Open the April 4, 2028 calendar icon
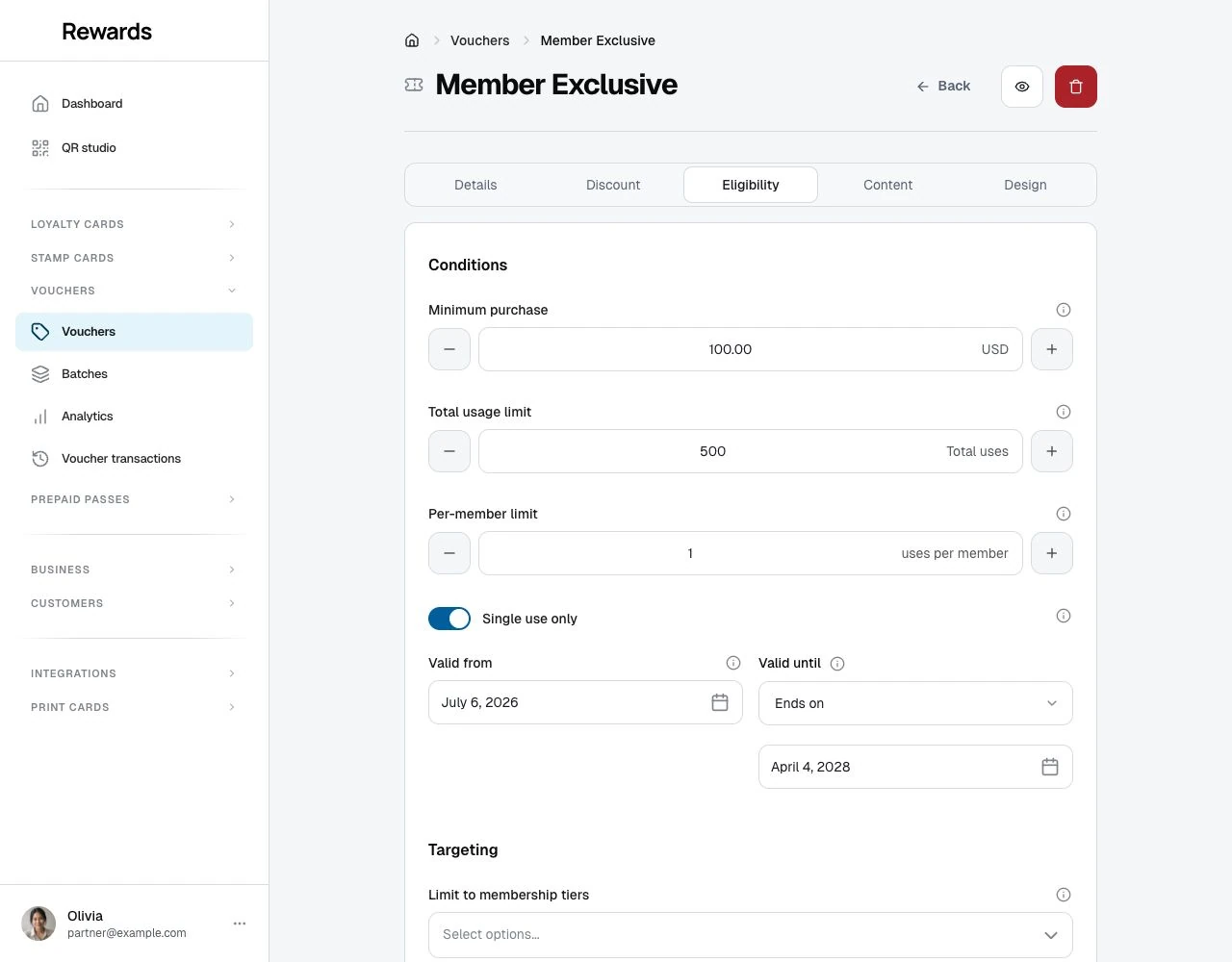 [1050, 767]
